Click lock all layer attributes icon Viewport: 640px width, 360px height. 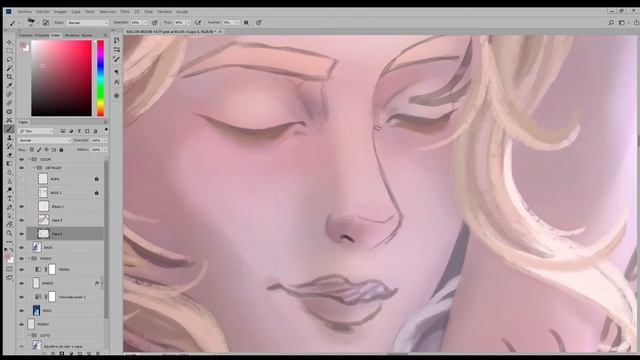pos(61,150)
